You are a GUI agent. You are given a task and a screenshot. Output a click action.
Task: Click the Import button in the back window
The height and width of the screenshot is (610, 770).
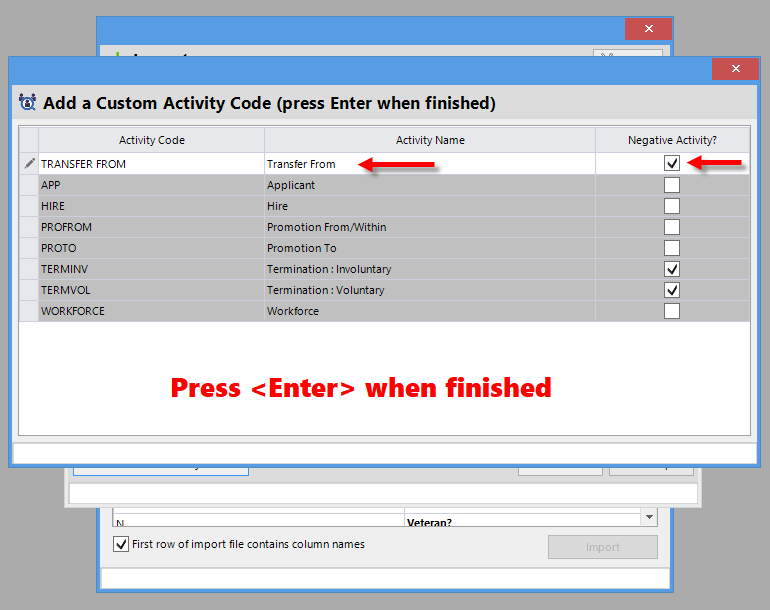coord(603,547)
